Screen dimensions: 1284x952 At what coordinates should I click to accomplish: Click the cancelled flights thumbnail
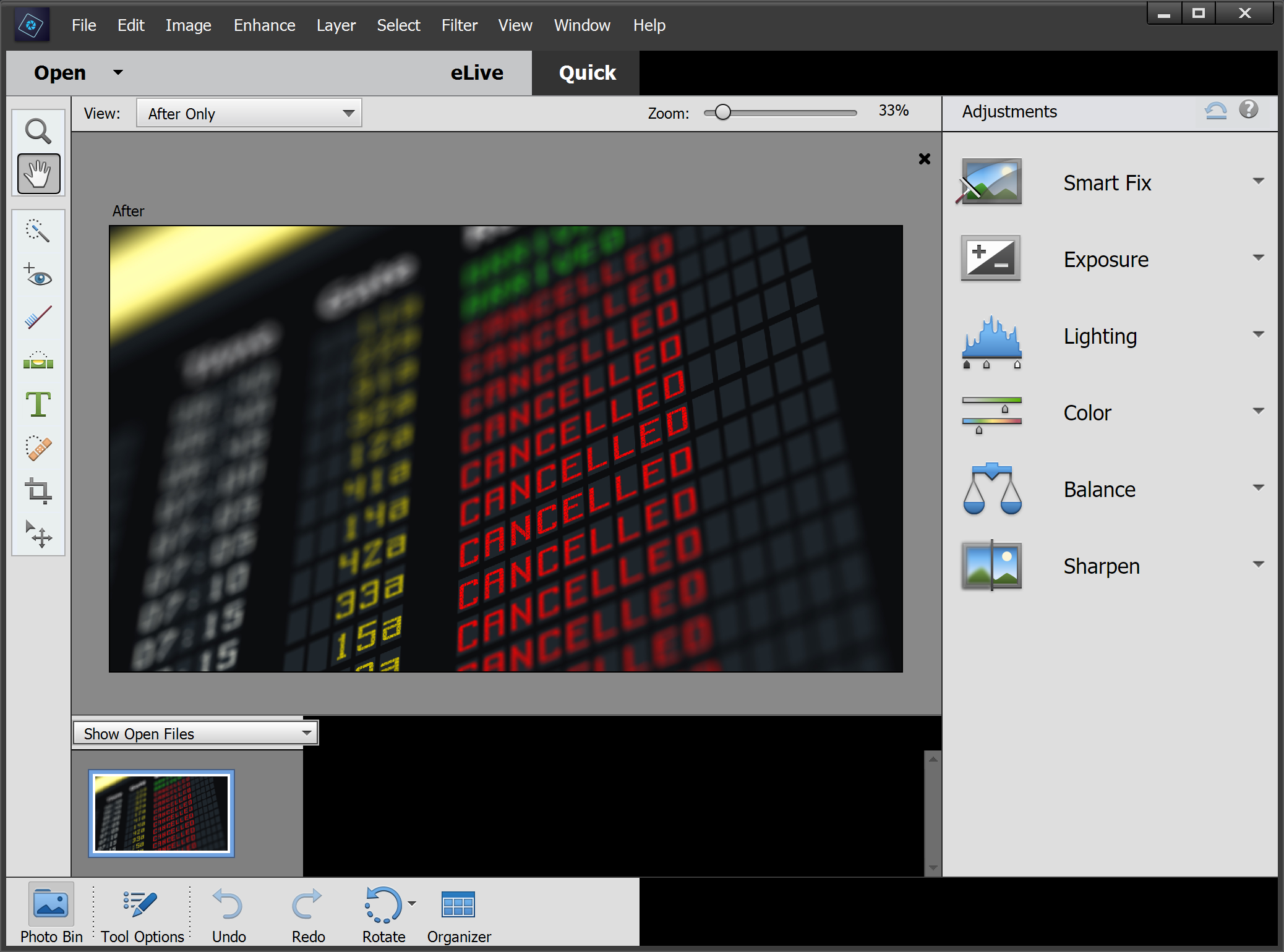click(161, 811)
